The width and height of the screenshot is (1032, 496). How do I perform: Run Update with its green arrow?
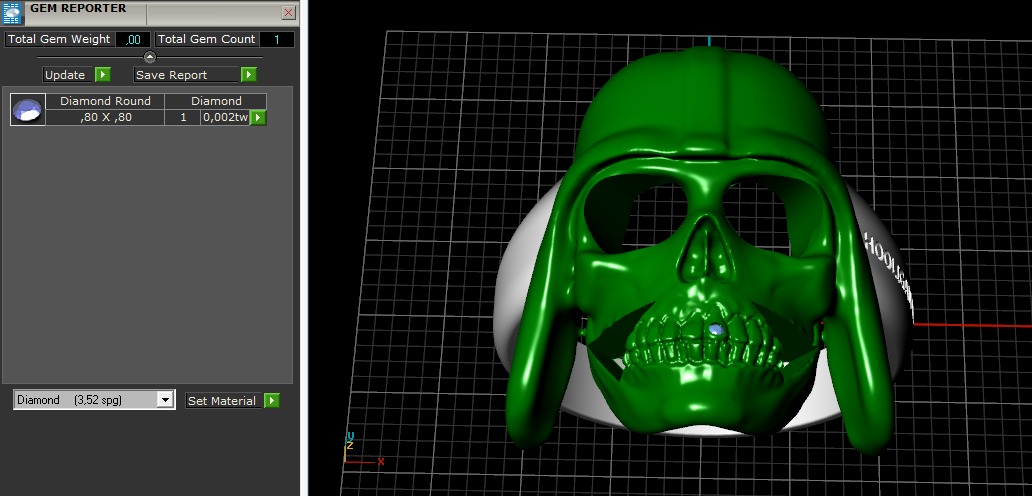tap(103, 75)
